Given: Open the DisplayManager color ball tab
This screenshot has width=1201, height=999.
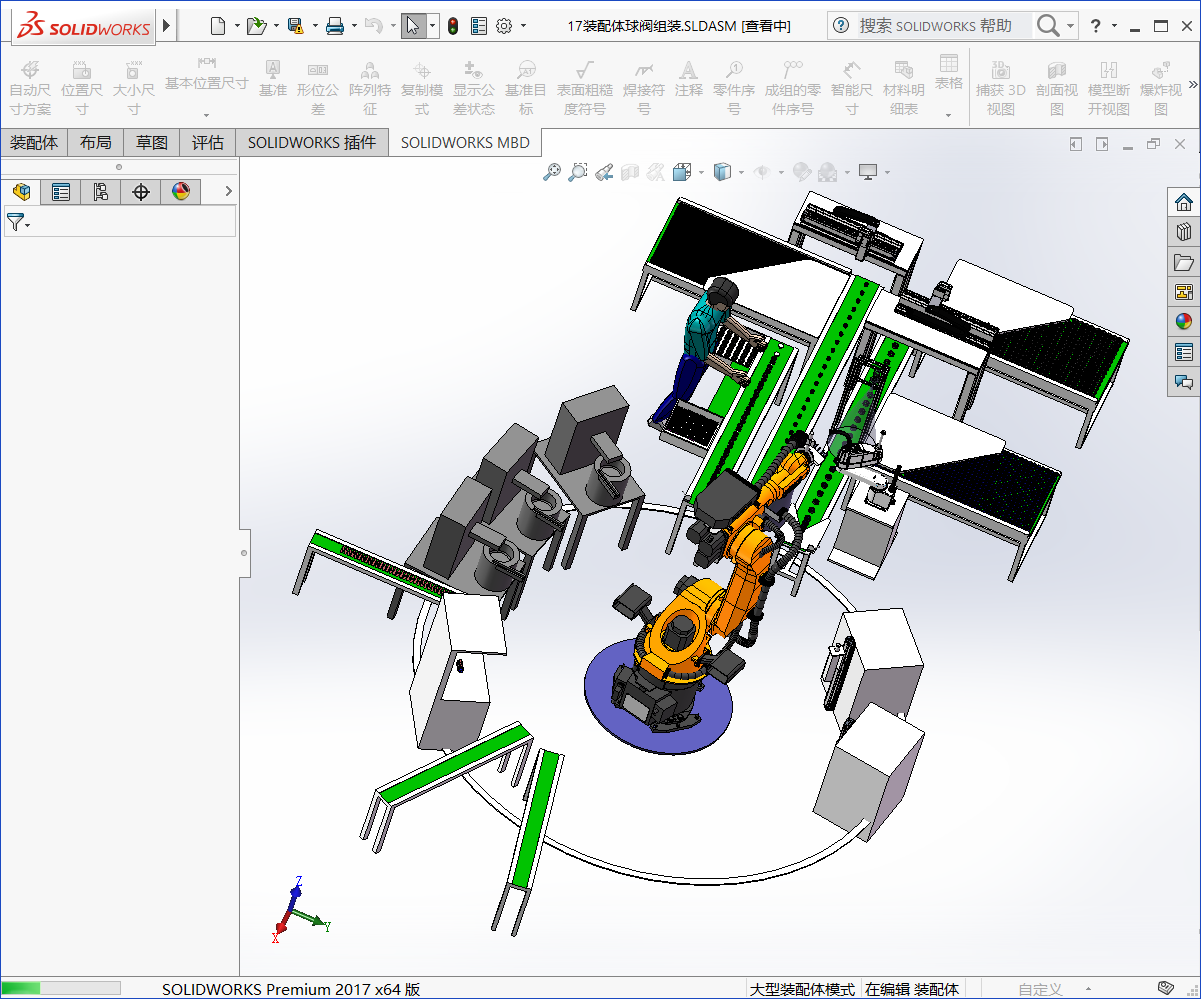Looking at the screenshot, I should point(181,192).
